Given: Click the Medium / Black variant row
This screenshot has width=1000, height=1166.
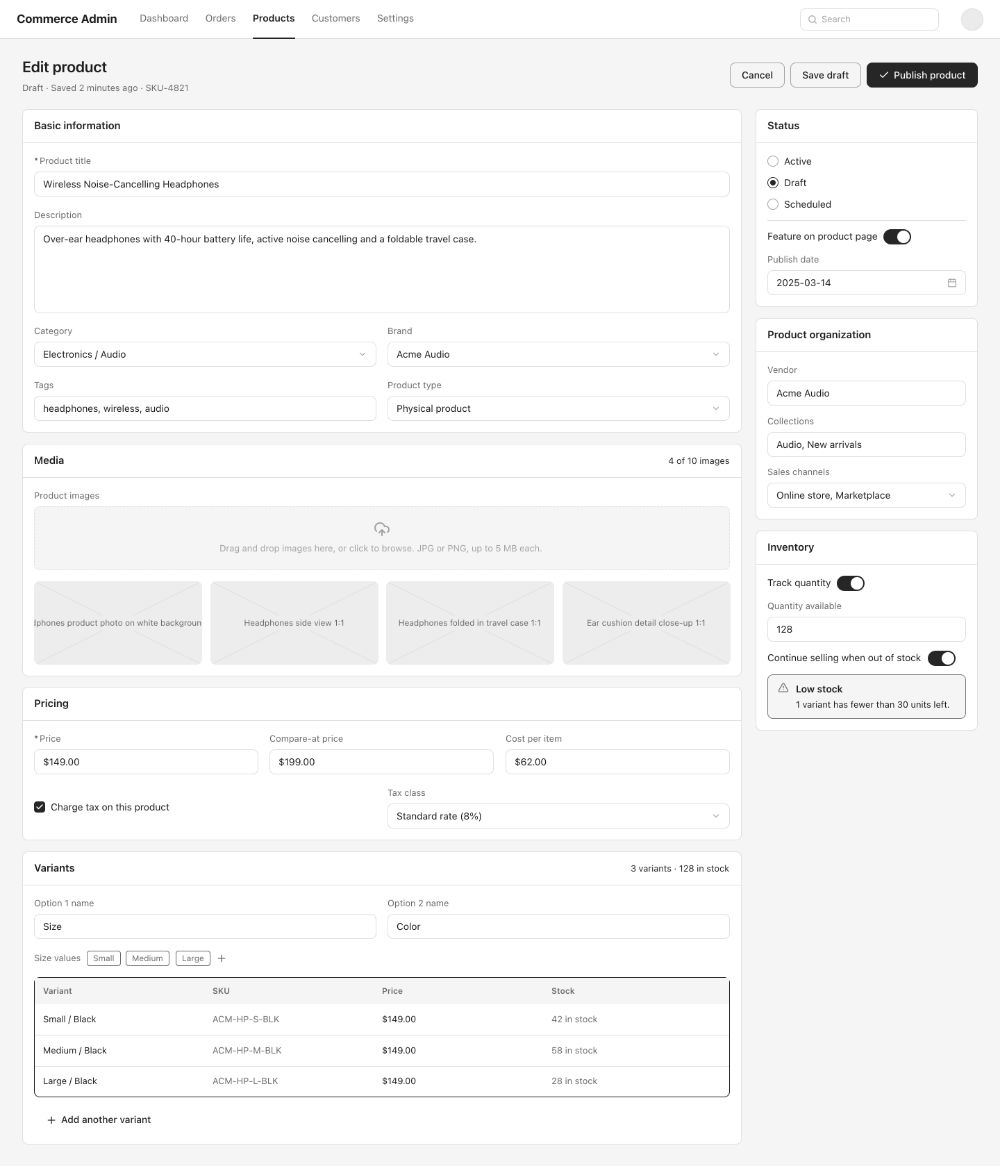Looking at the screenshot, I should coord(381,1051).
